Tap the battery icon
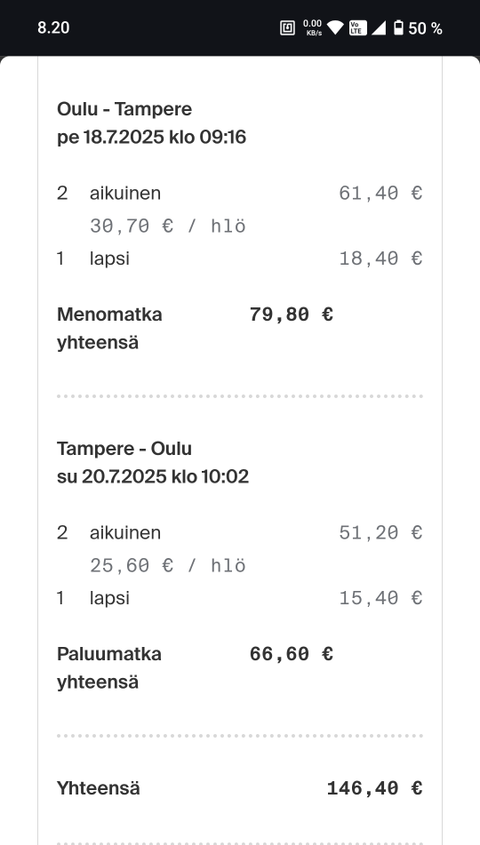Screen dimensions: 480x845 pyautogui.click(x=398, y=28)
